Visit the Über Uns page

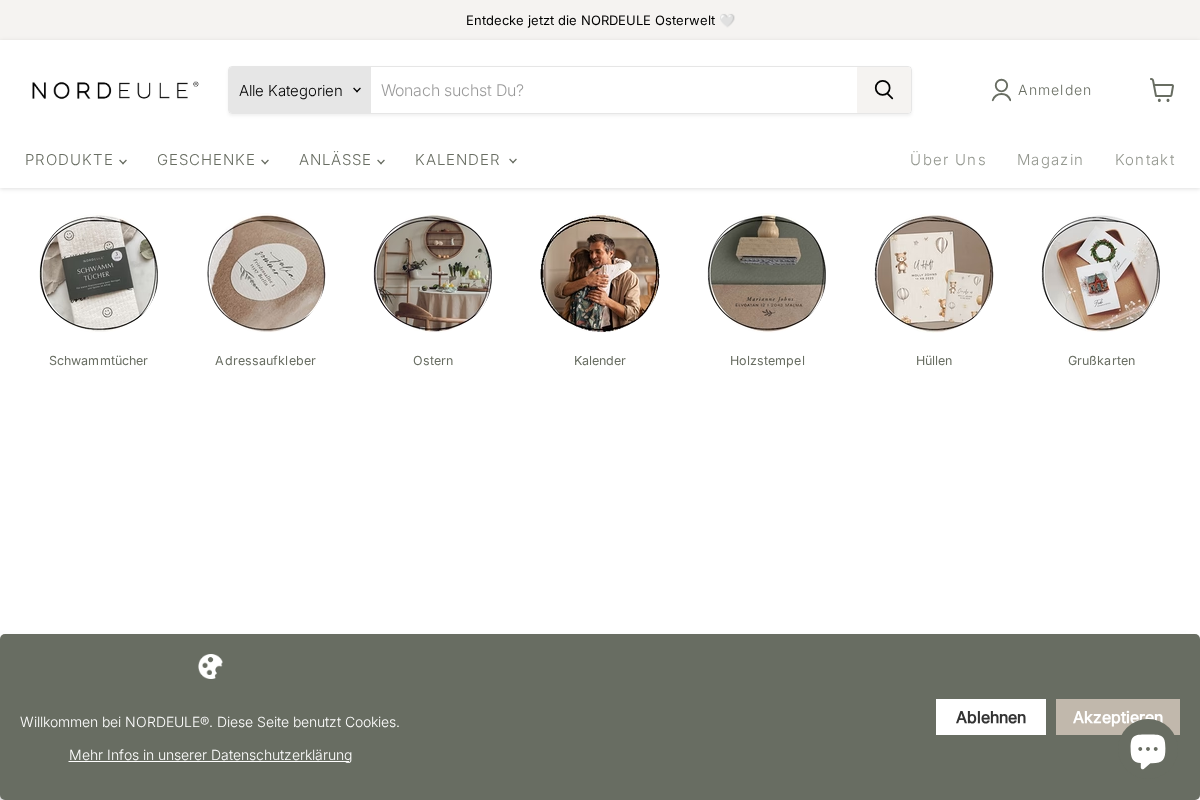948,160
